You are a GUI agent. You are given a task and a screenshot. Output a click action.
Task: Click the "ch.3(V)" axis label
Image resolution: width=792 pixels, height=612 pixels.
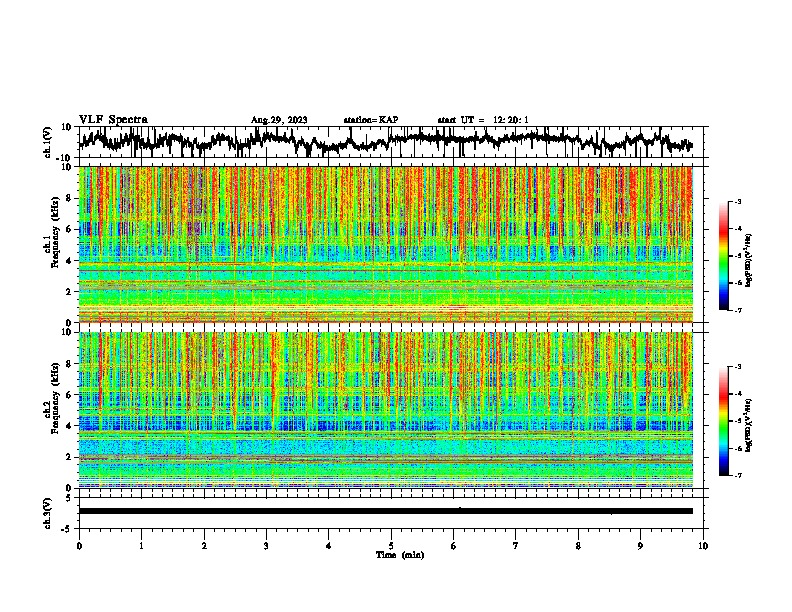pyautogui.click(x=48, y=513)
